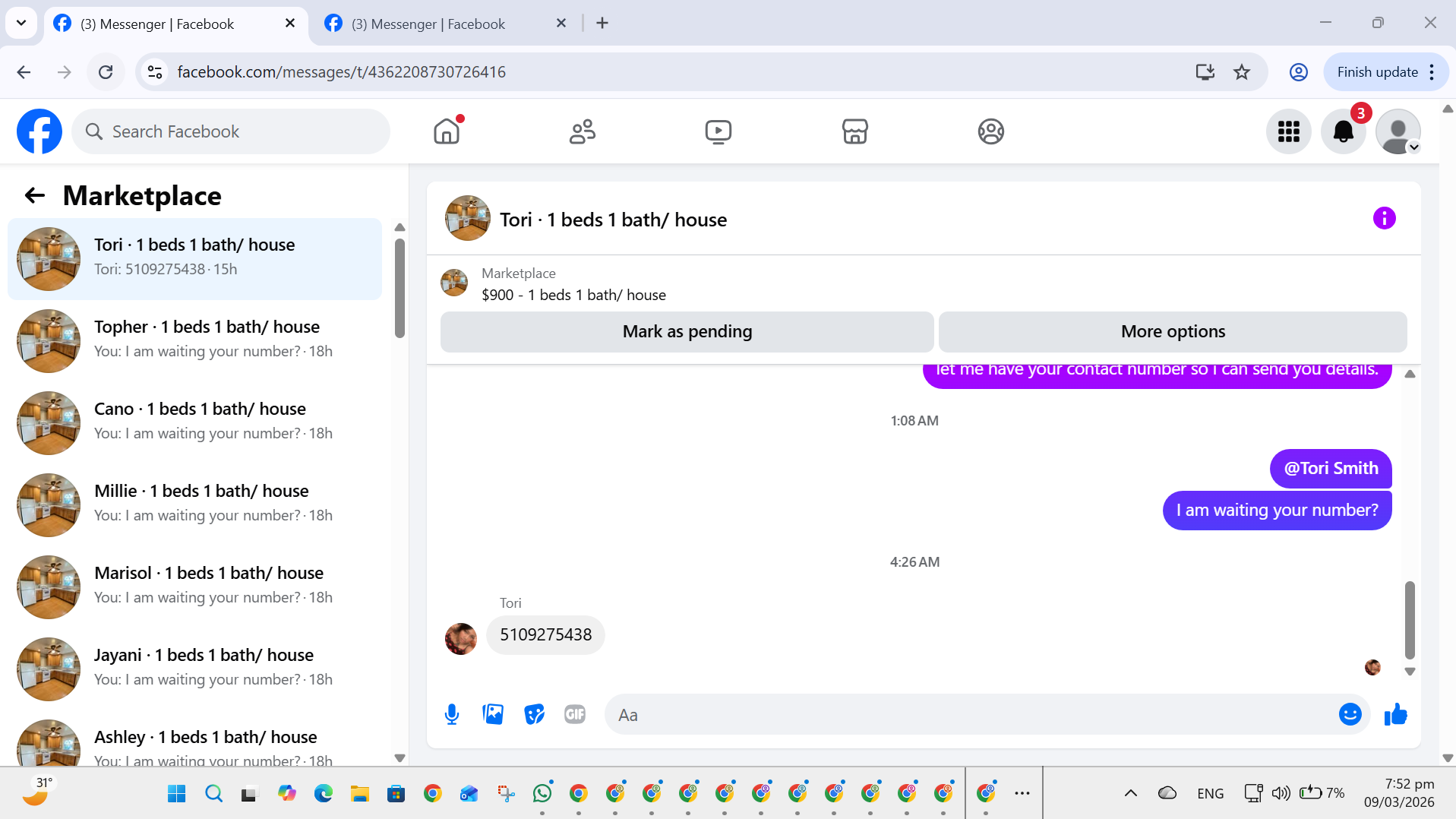This screenshot has width=1456, height=819.
Task: Open the tab search dropdown arrow
Action: pos(21,23)
